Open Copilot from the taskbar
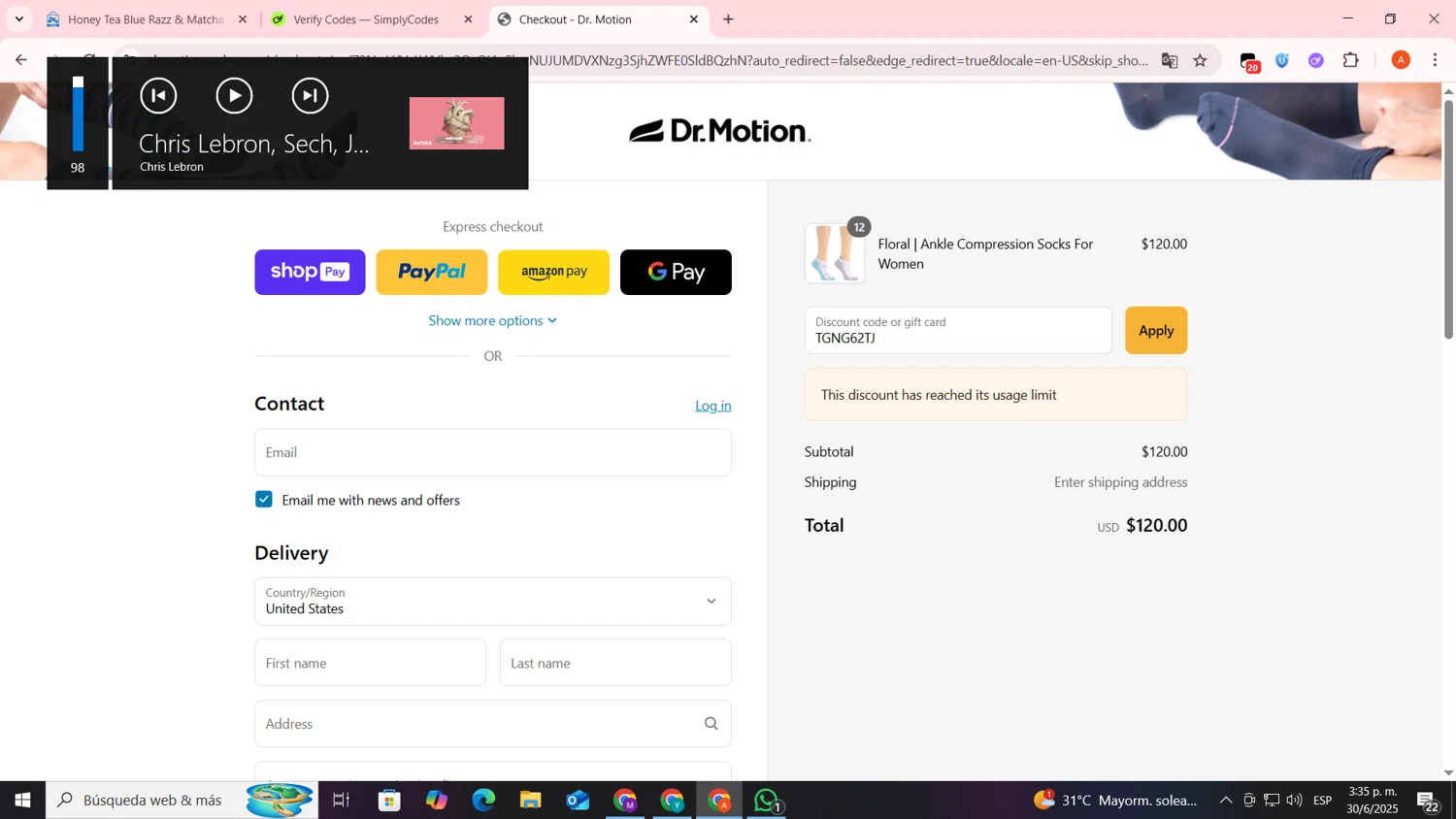 pyautogui.click(x=436, y=801)
